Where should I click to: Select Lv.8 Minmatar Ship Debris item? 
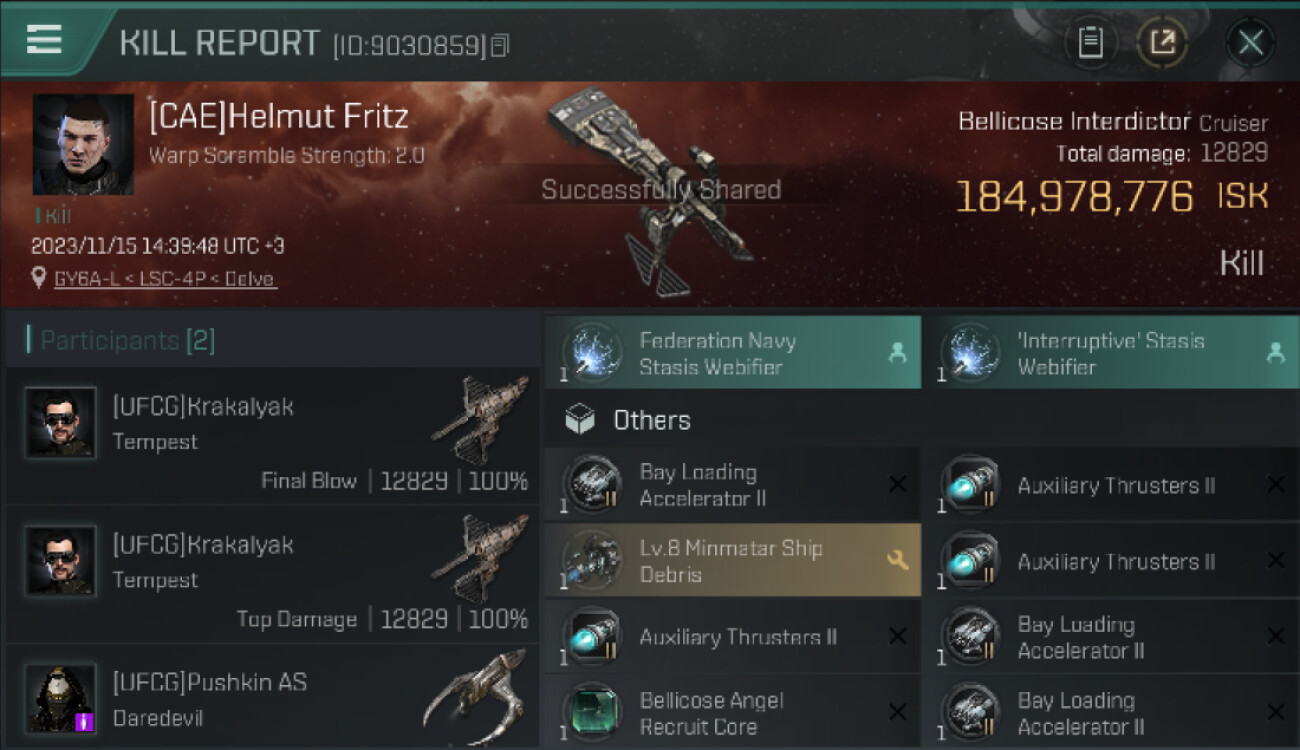[x=732, y=561]
